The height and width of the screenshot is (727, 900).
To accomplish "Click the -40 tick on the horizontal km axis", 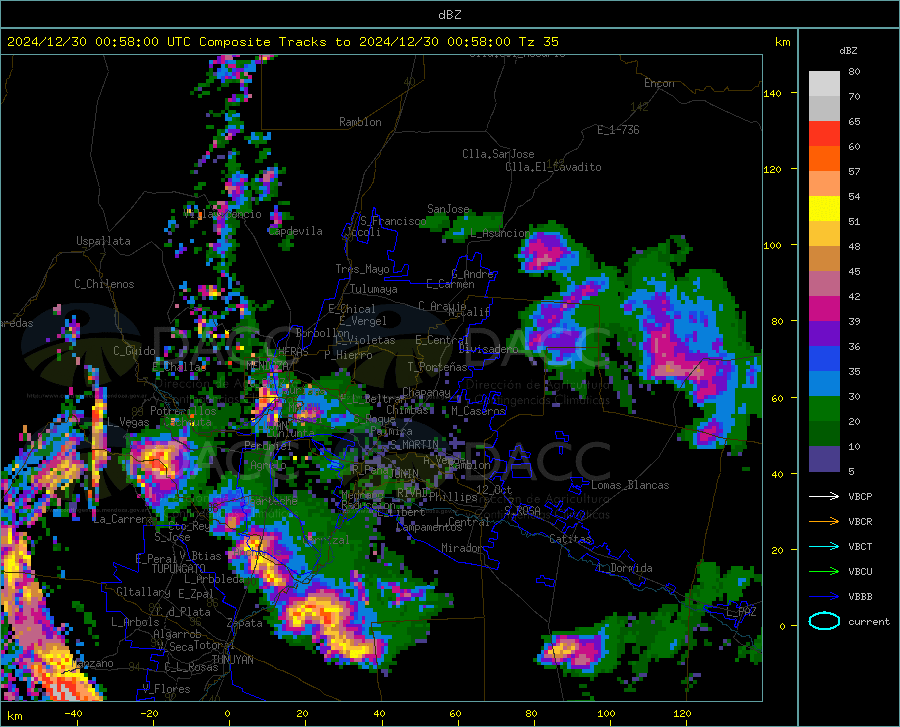I will tap(73, 713).
